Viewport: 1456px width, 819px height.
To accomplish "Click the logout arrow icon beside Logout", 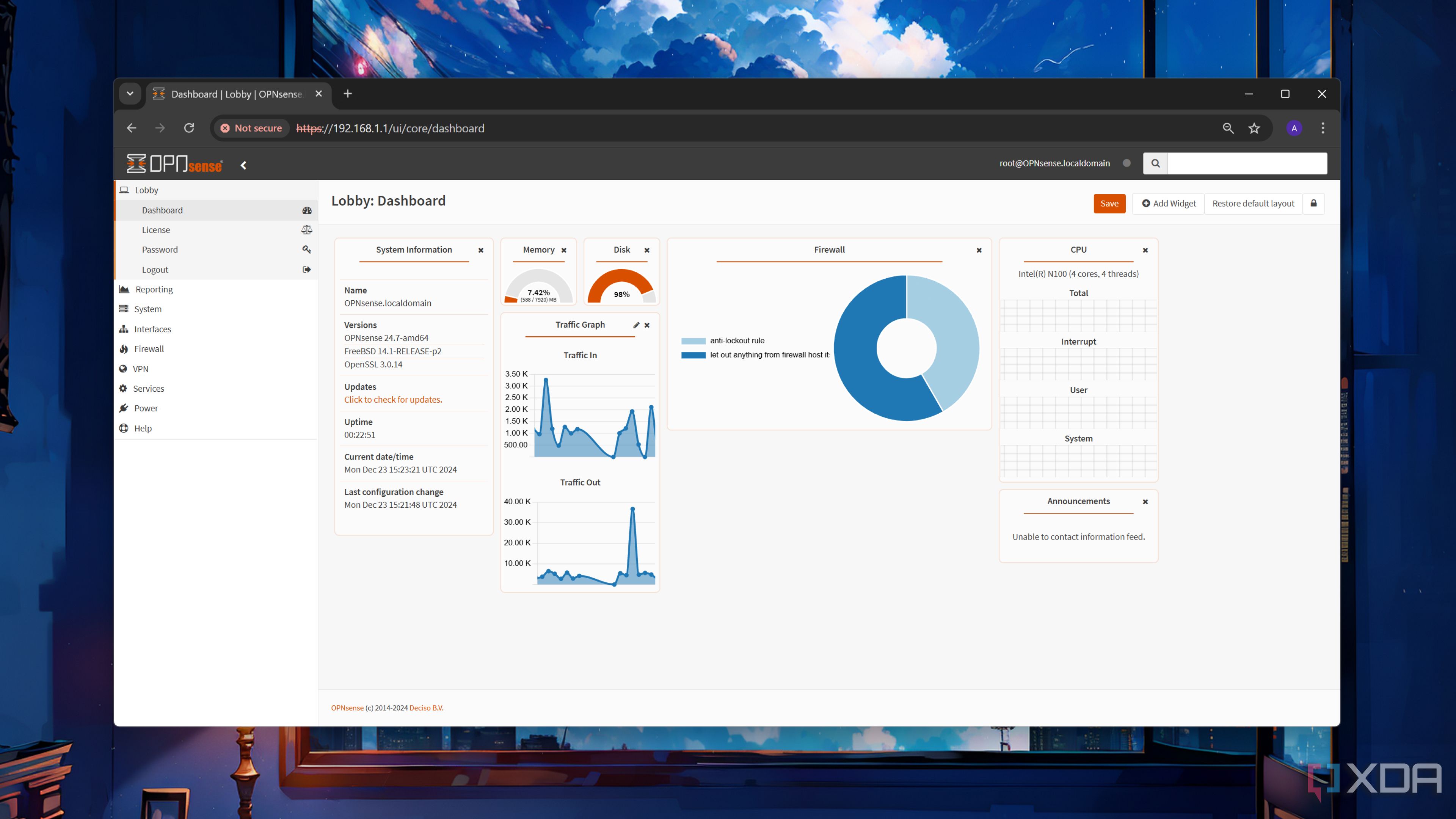I will [306, 270].
